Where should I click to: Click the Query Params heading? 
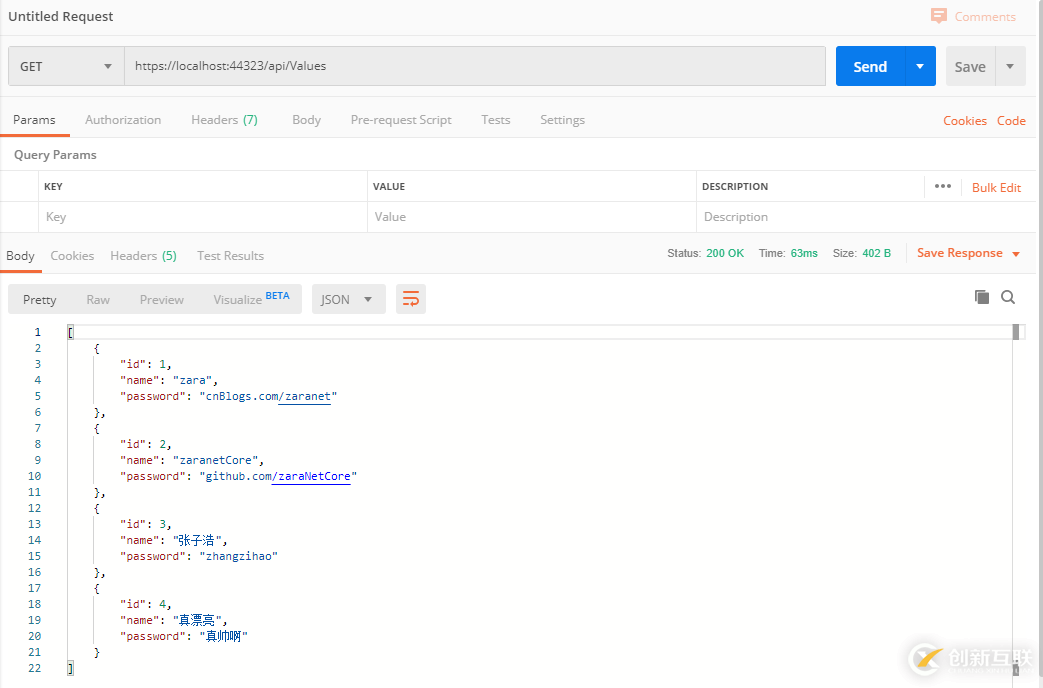[55, 154]
